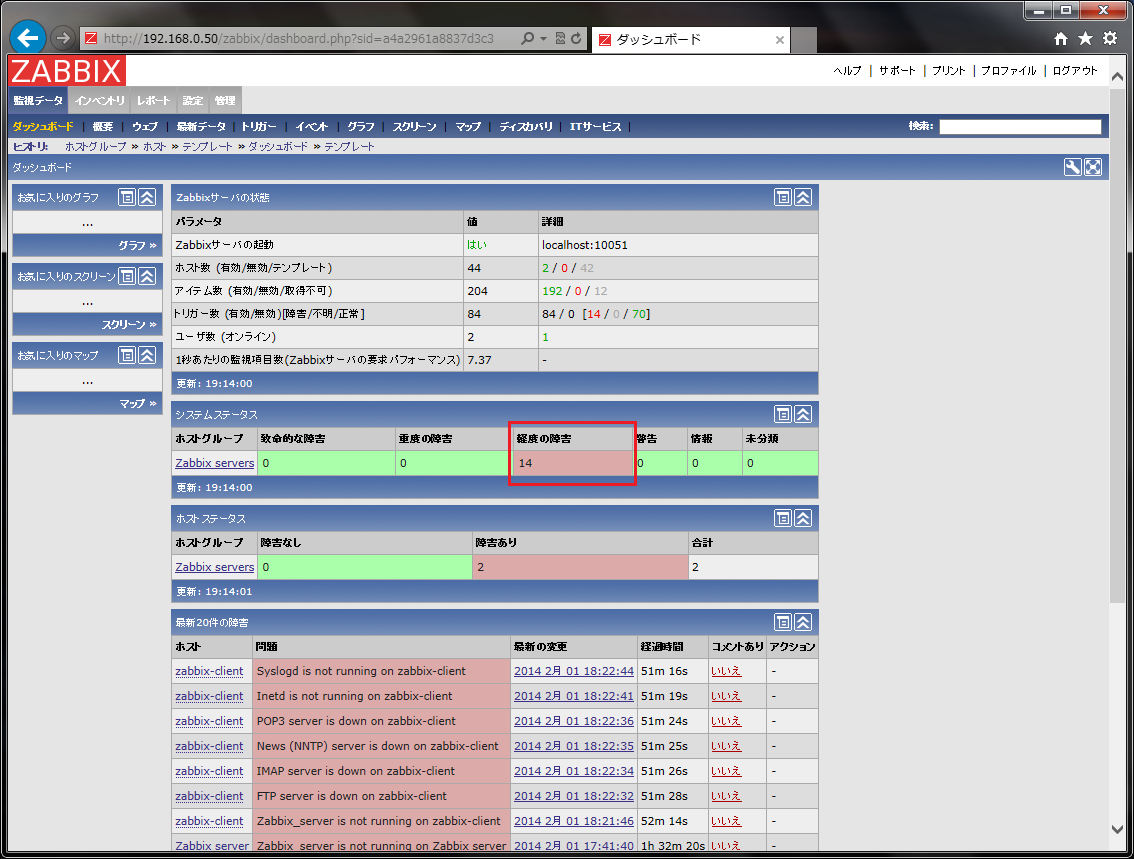
Task: Click いいえ link in POP3 server row
Action: click(x=726, y=721)
